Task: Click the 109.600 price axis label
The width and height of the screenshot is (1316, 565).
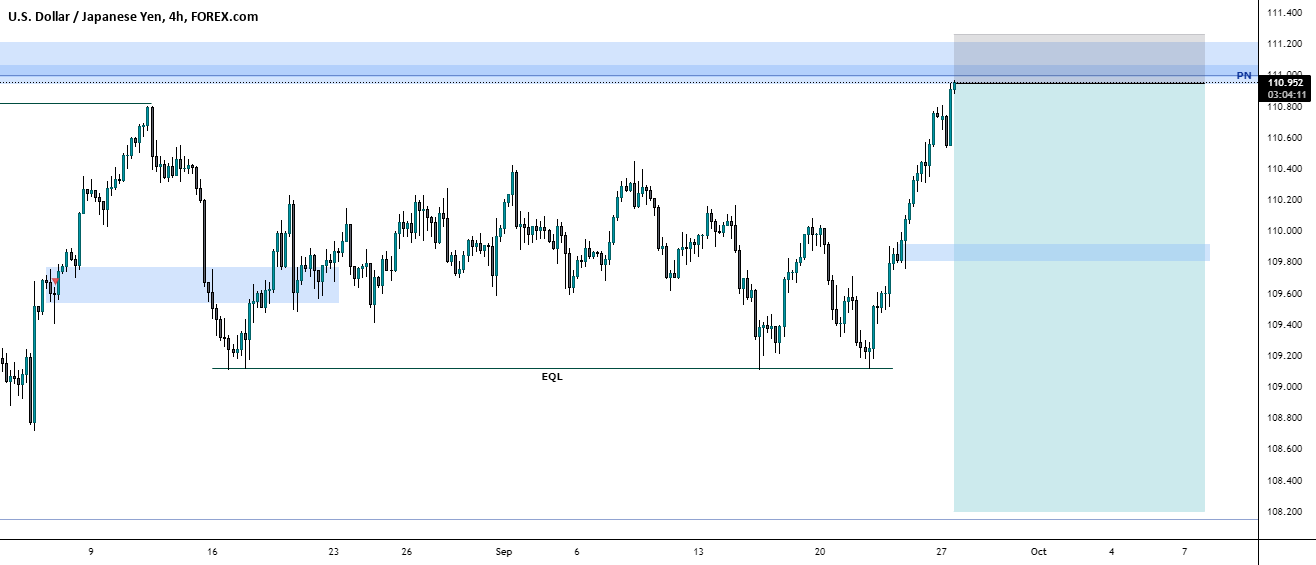Action: (x=1284, y=294)
